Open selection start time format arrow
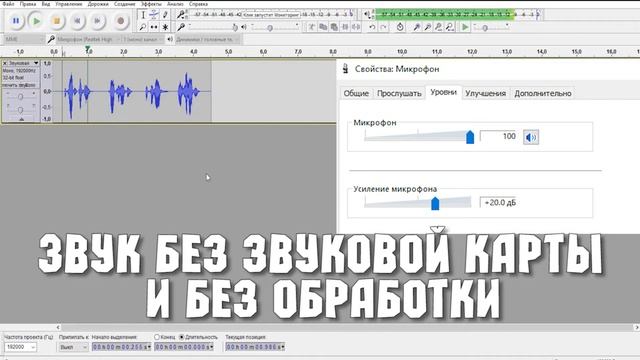Image resolution: width=640 pixels, height=360 pixels. coord(149,347)
